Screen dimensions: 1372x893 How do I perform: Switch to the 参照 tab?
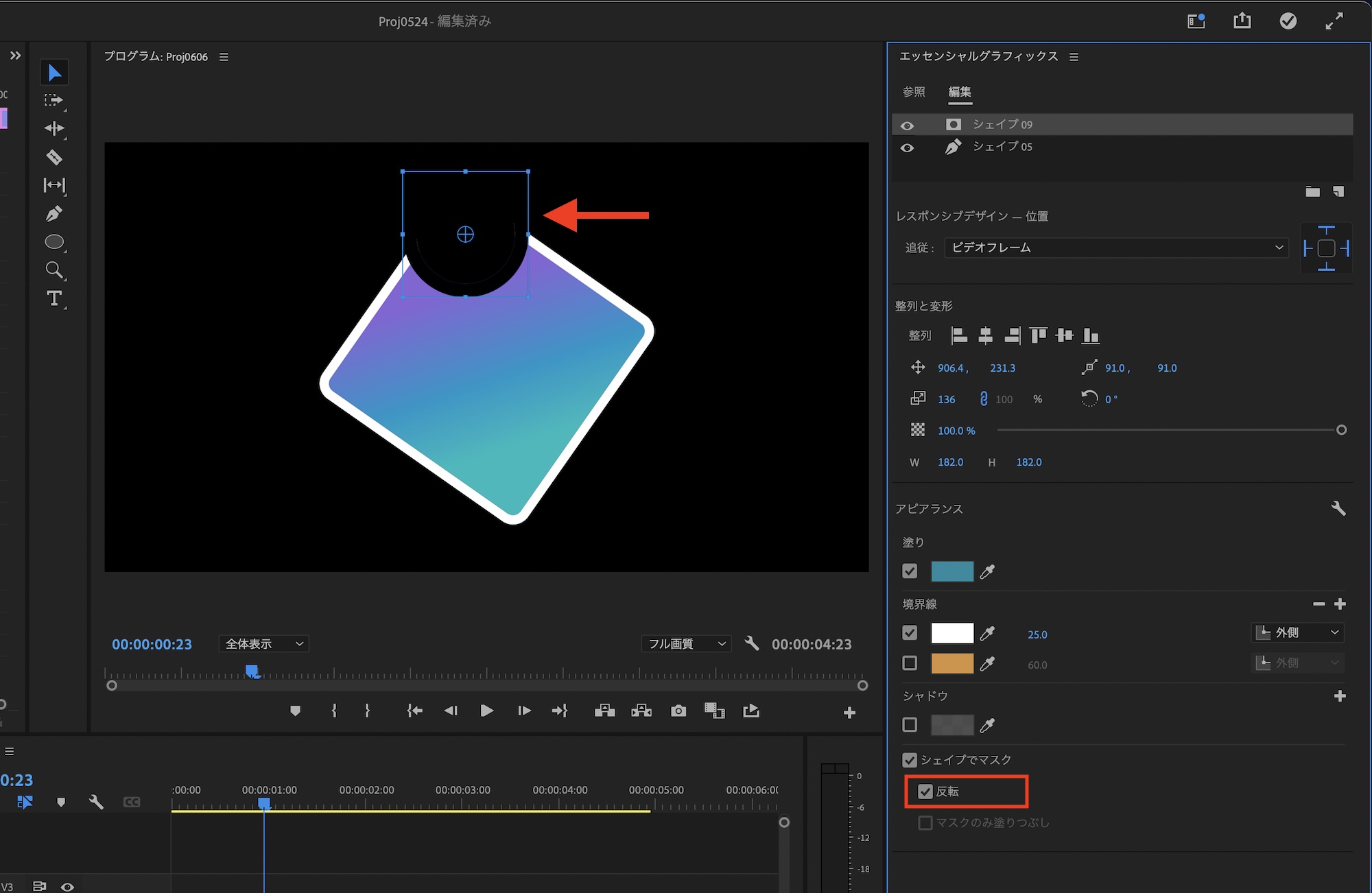(x=913, y=92)
